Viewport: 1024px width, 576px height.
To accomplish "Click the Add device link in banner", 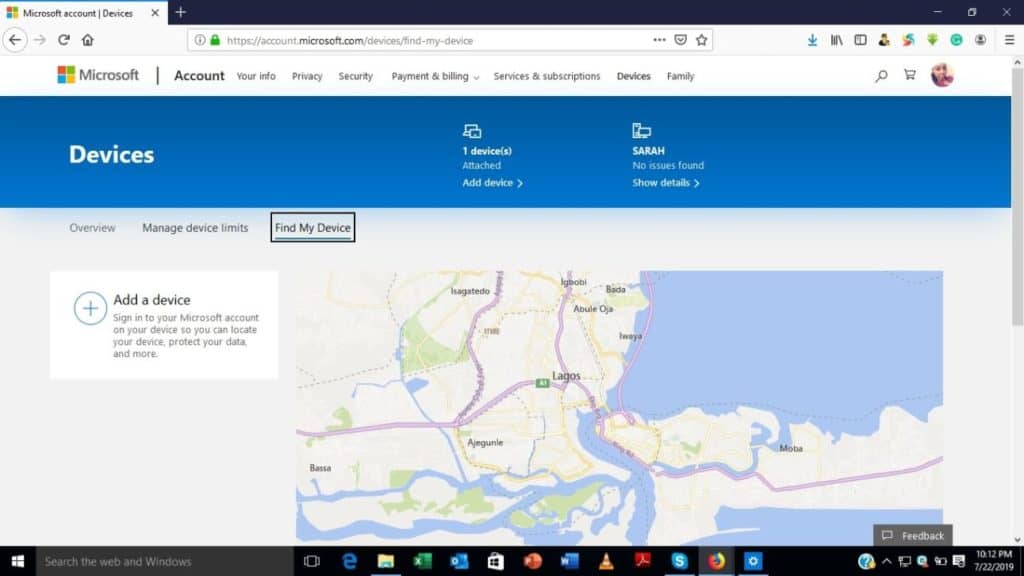I will [x=492, y=183].
